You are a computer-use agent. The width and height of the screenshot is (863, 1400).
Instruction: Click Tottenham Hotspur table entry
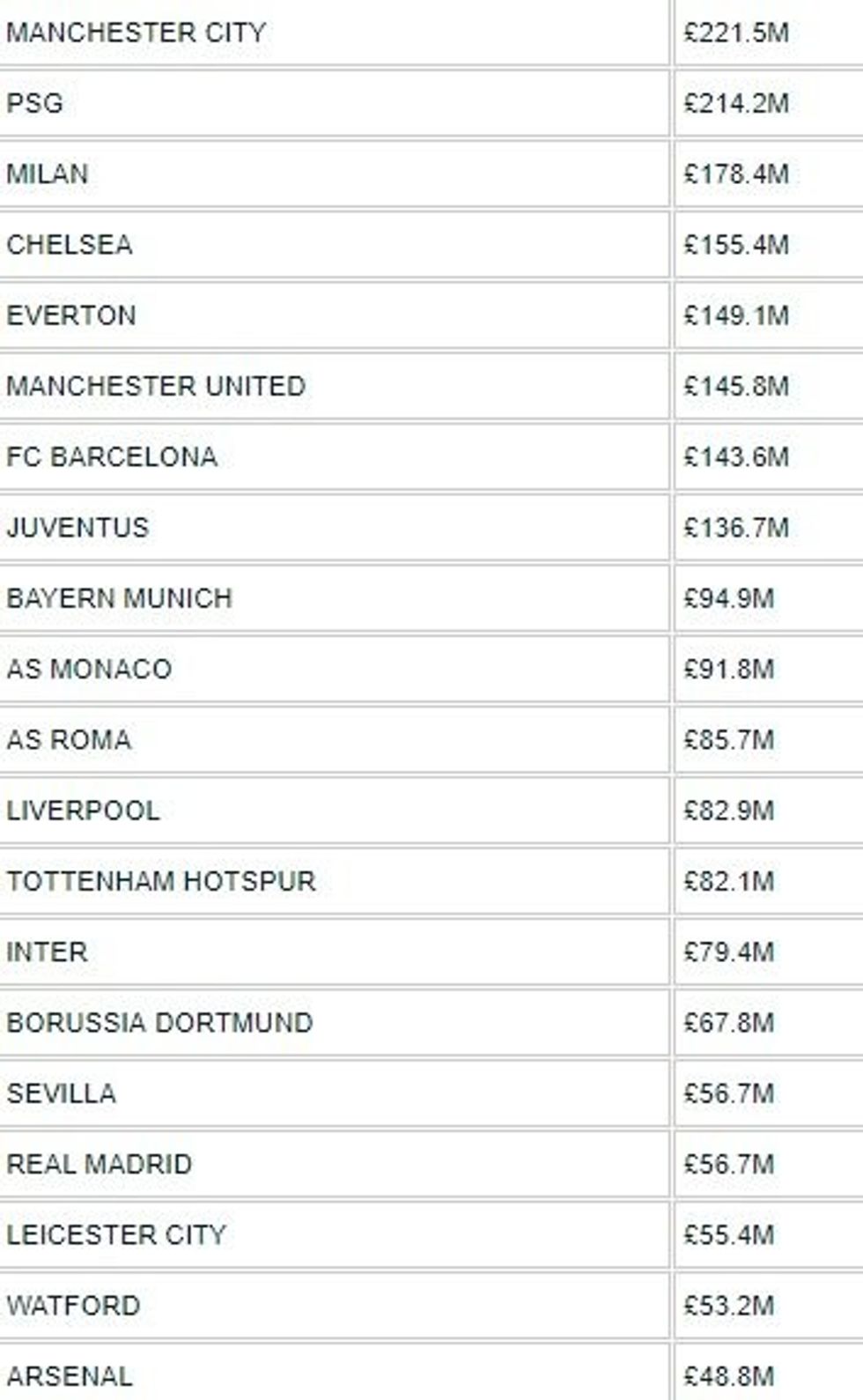point(160,881)
